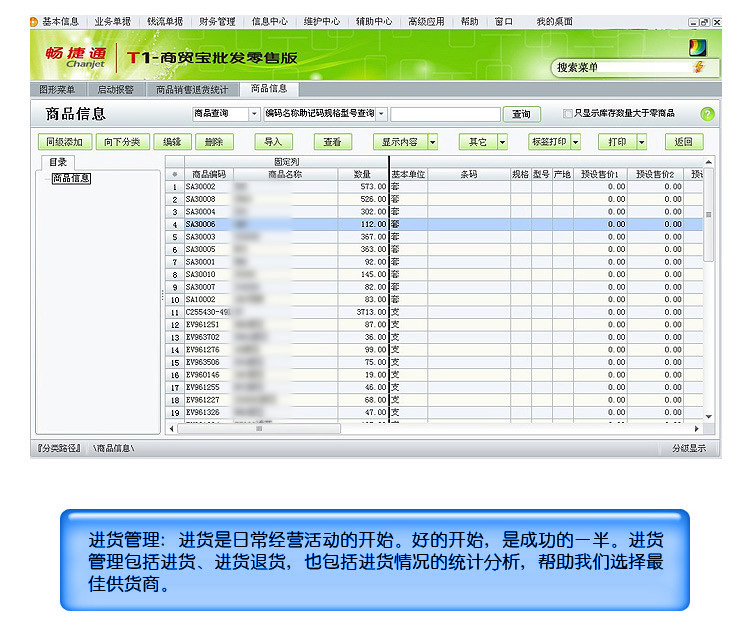Click the horizontal scrollbar thumb of table

[x=259, y=429]
